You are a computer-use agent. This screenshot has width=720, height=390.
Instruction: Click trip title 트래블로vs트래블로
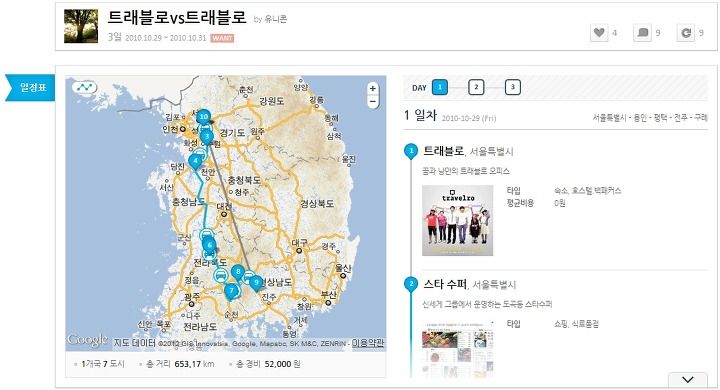click(x=177, y=17)
